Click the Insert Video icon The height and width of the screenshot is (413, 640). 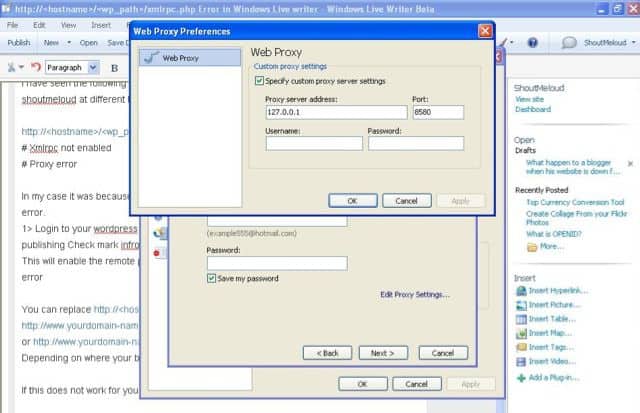pyautogui.click(x=521, y=362)
